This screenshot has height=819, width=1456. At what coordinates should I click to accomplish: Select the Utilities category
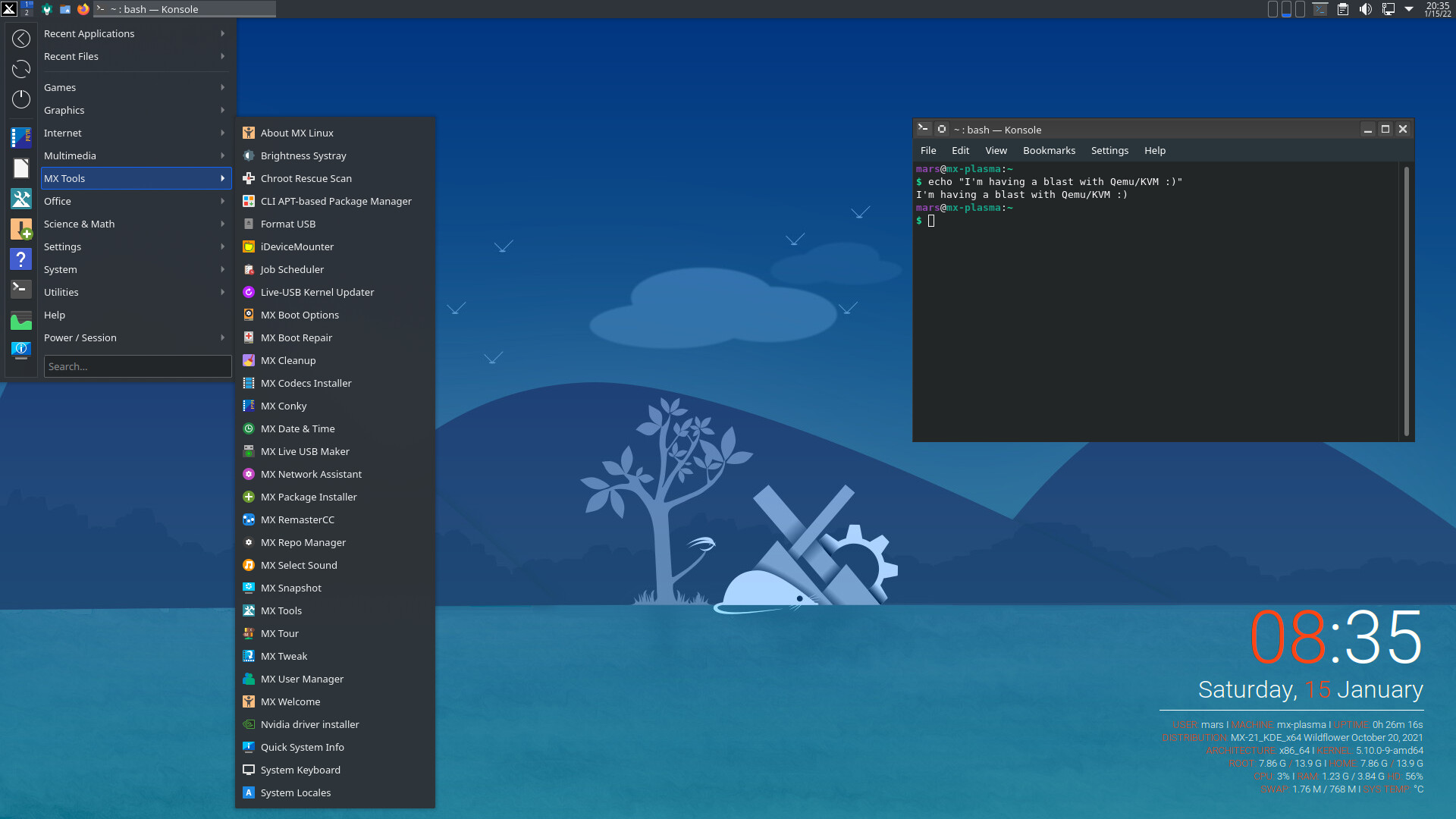[x=136, y=292]
